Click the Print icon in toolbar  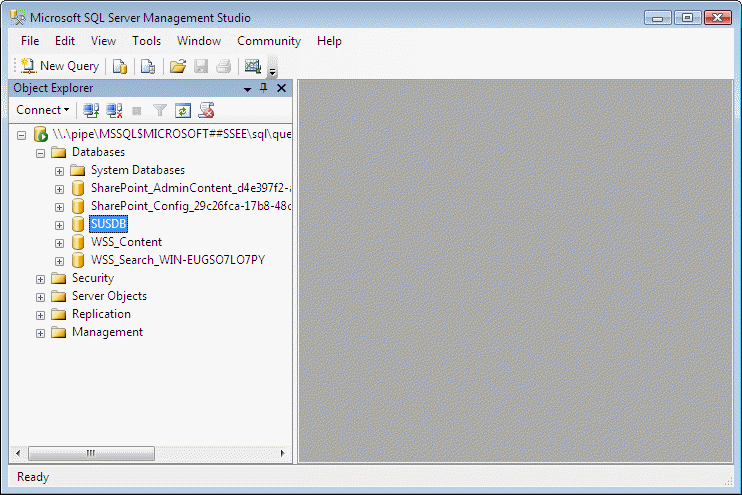(x=224, y=67)
